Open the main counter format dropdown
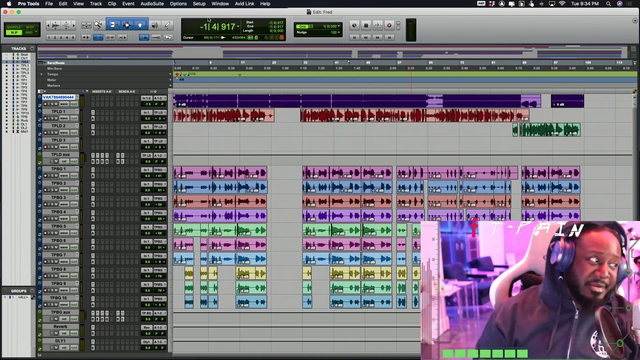The height and width of the screenshot is (360, 640). pos(238,27)
